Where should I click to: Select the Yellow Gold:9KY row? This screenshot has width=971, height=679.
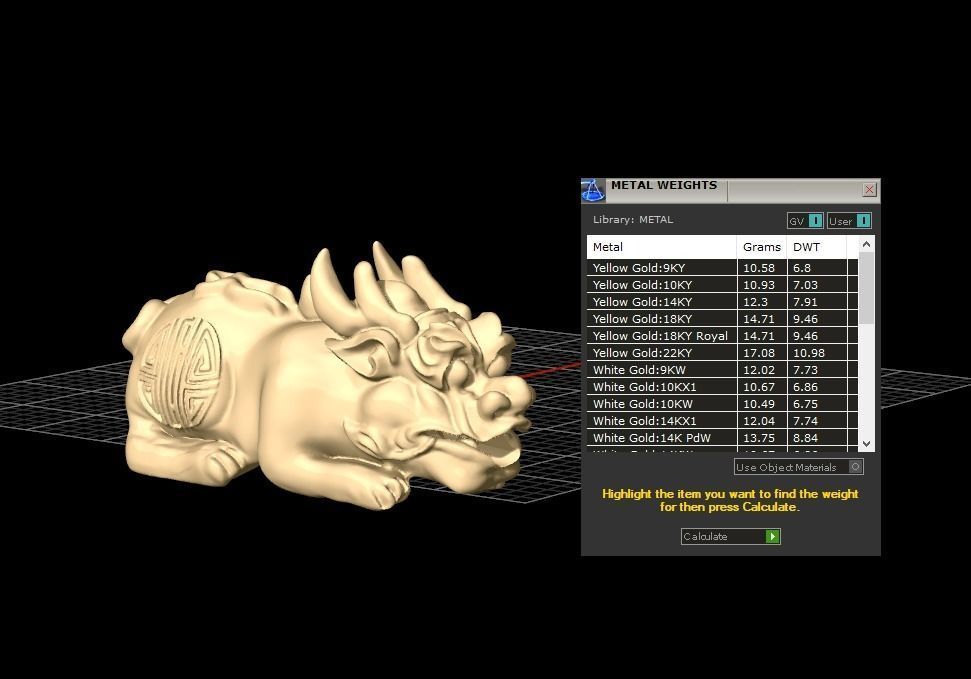[x=722, y=268]
